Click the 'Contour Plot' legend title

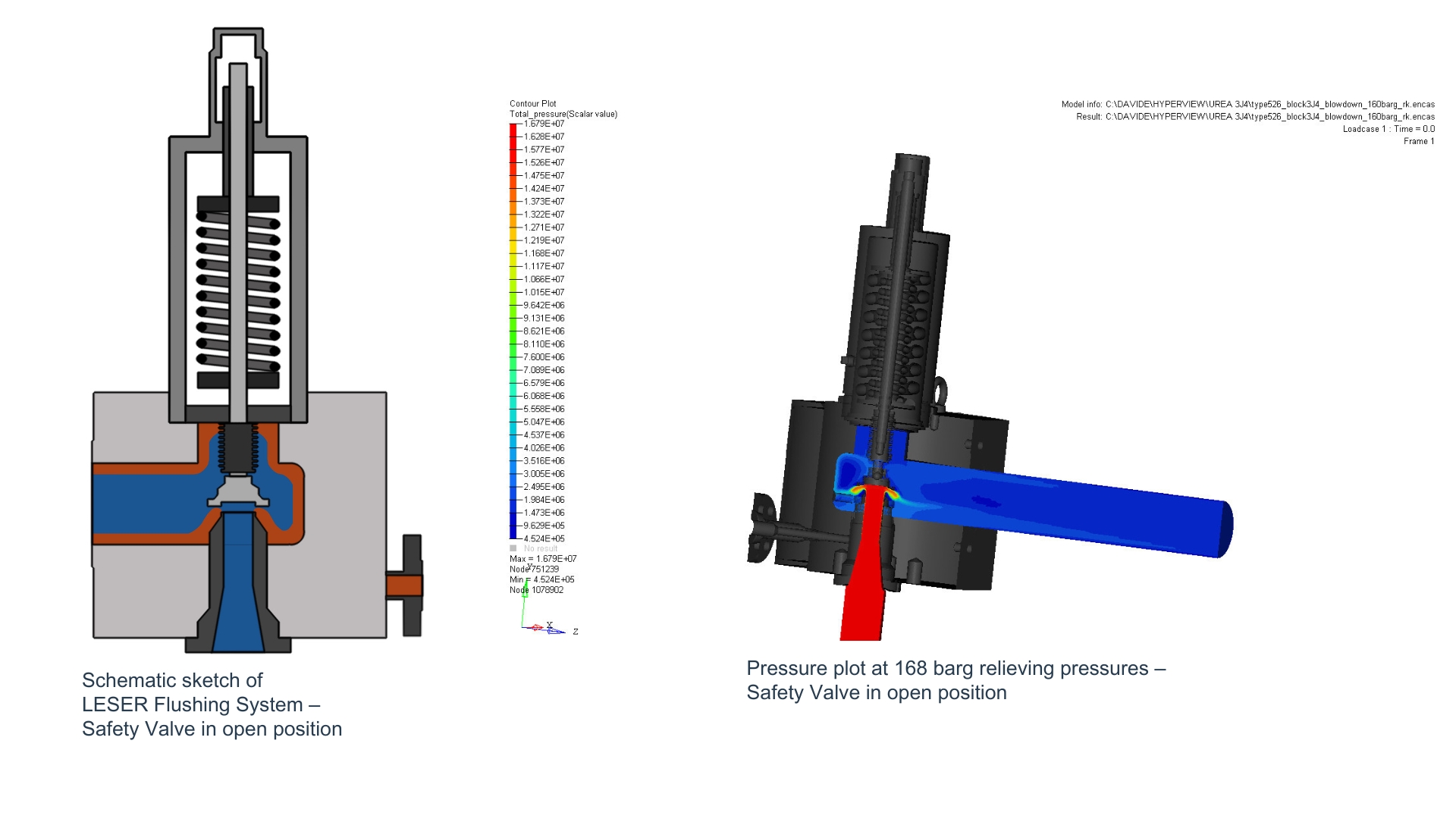[x=532, y=104]
